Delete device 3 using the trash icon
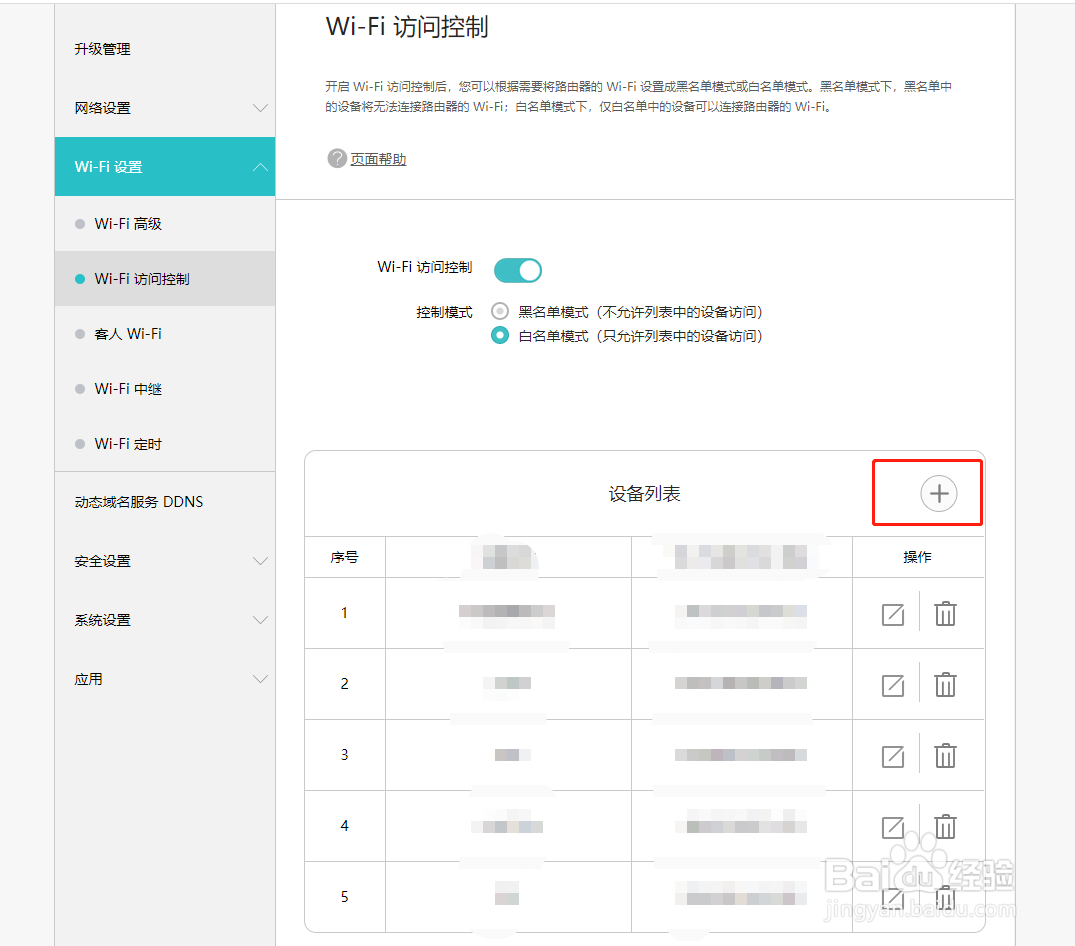The height and width of the screenshot is (946, 1075). click(945, 755)
